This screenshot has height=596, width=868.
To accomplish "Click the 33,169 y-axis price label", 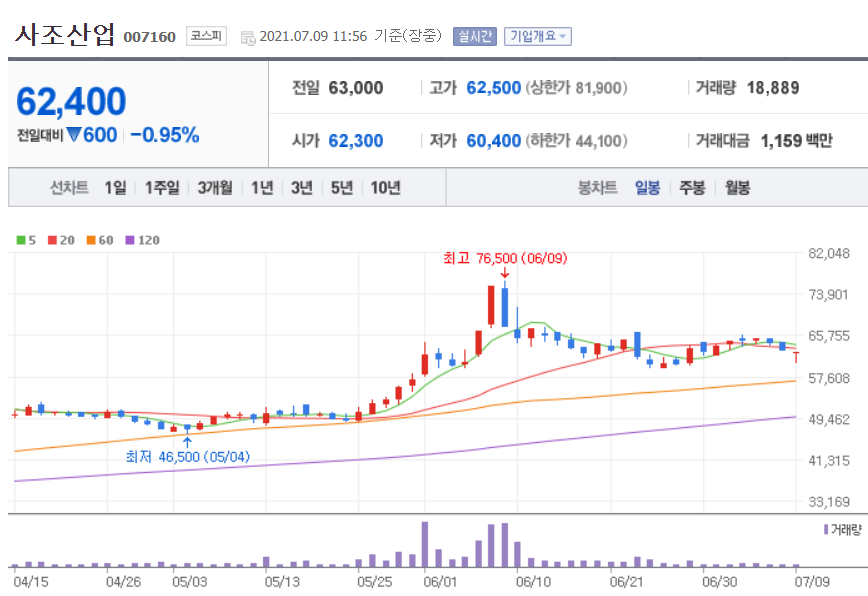I will (x=829, y=502).
